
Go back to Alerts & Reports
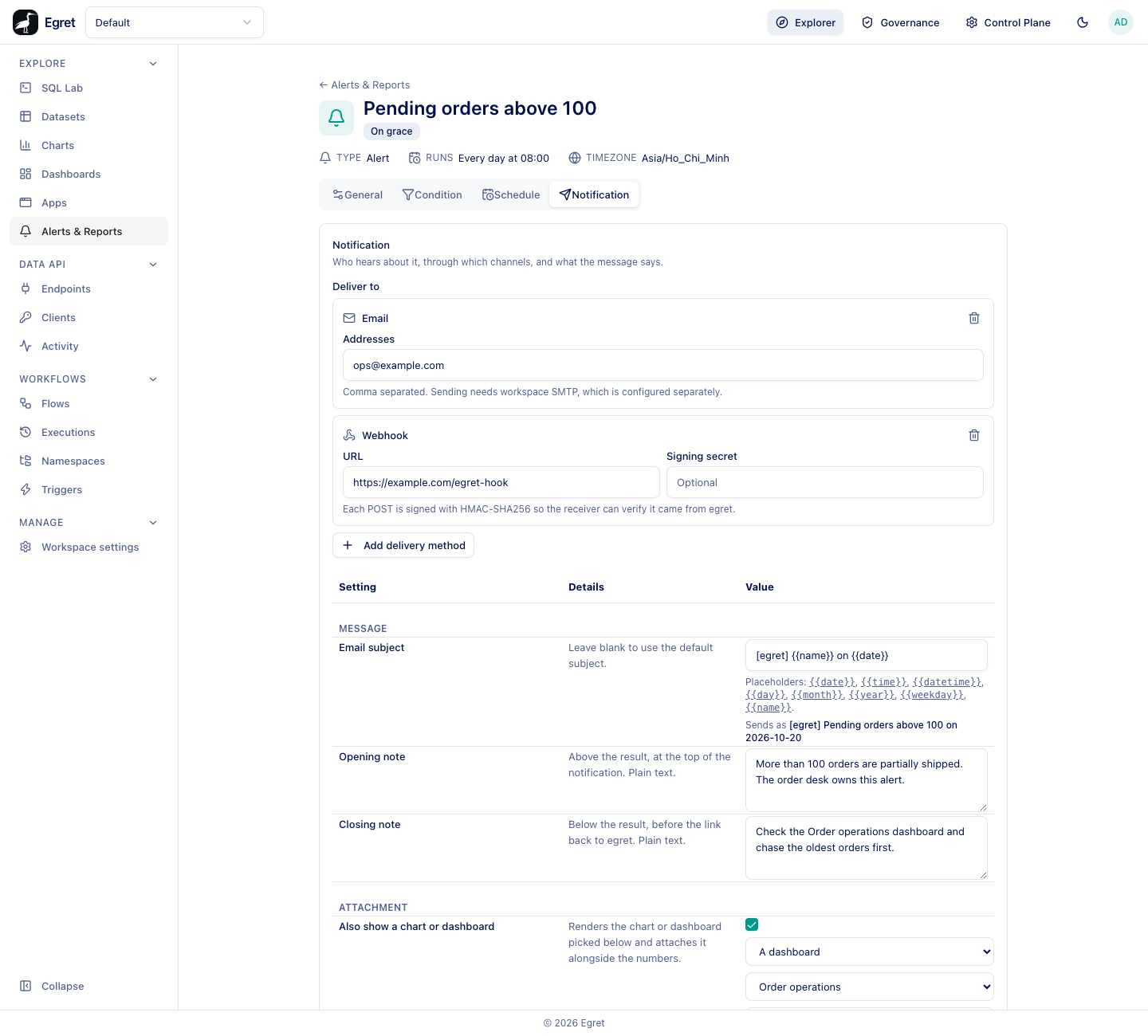point(364,84)
